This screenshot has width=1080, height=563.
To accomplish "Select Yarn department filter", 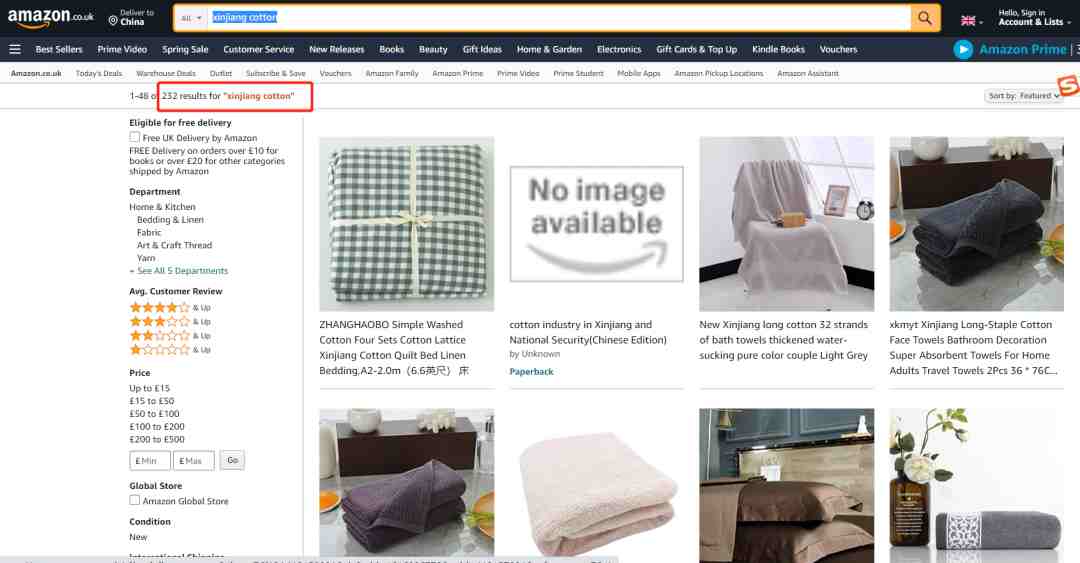I will (146, 258).
